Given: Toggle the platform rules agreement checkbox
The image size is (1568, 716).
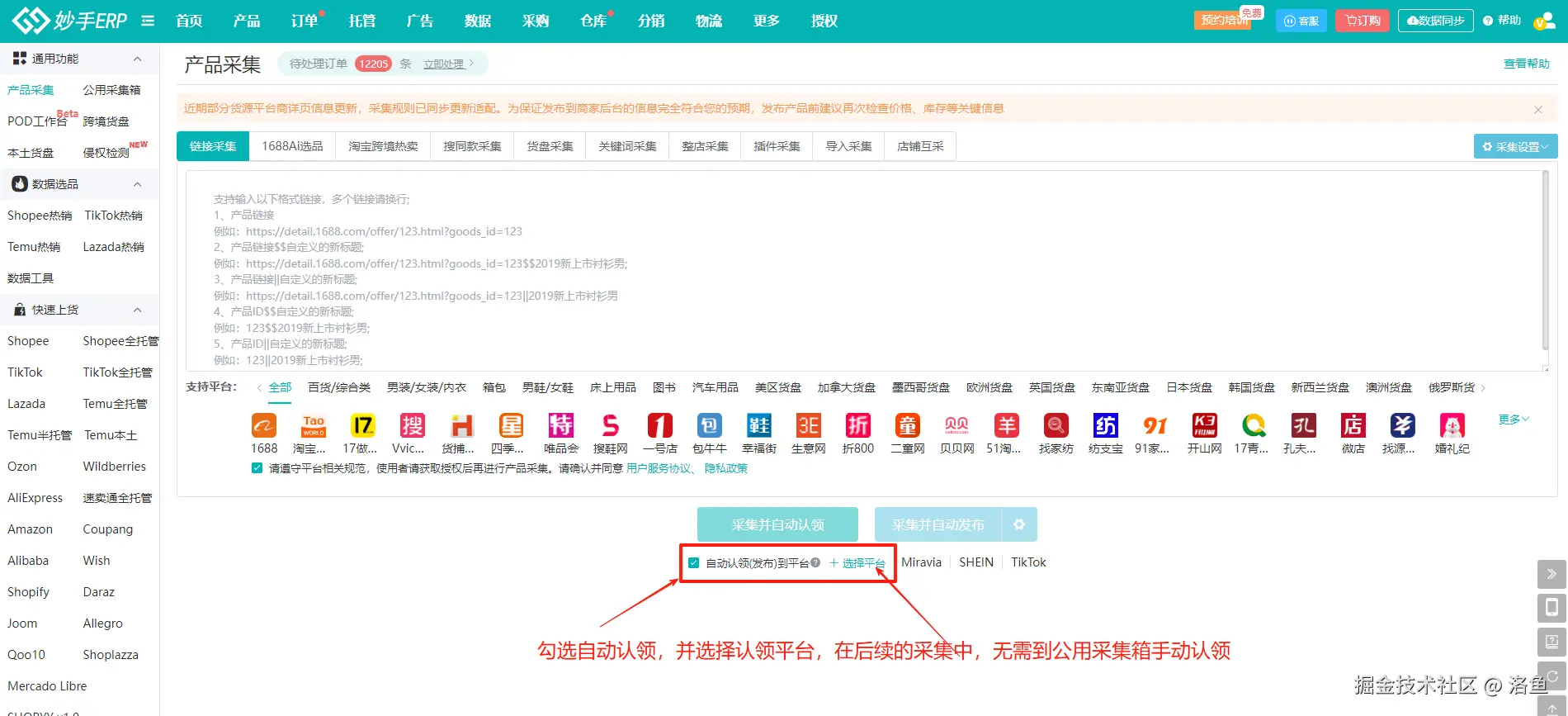Looking at the screenshot, I should [257, 468].
